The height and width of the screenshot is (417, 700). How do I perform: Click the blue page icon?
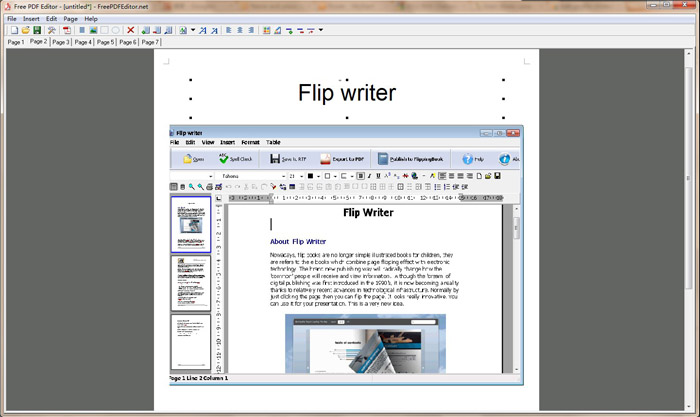point(168,30)
